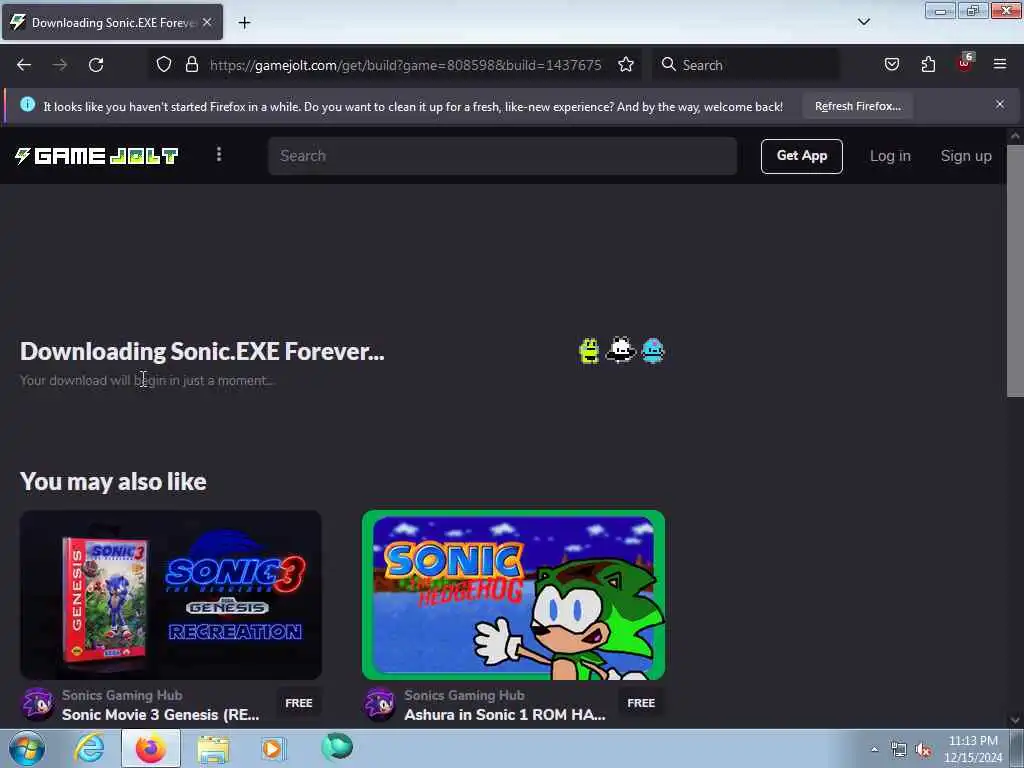Open the Sign up link

(x=966, y=156)
